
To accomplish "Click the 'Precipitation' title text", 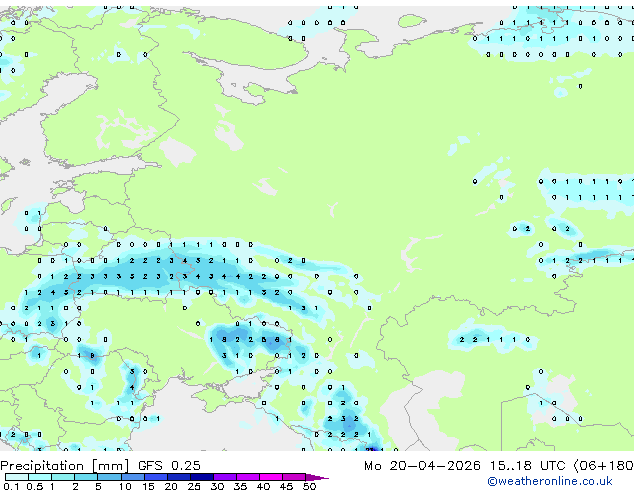I will [42, 466].
